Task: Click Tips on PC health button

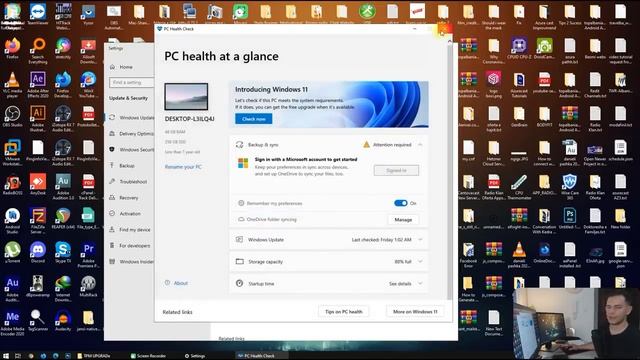Action: (344, 311)
